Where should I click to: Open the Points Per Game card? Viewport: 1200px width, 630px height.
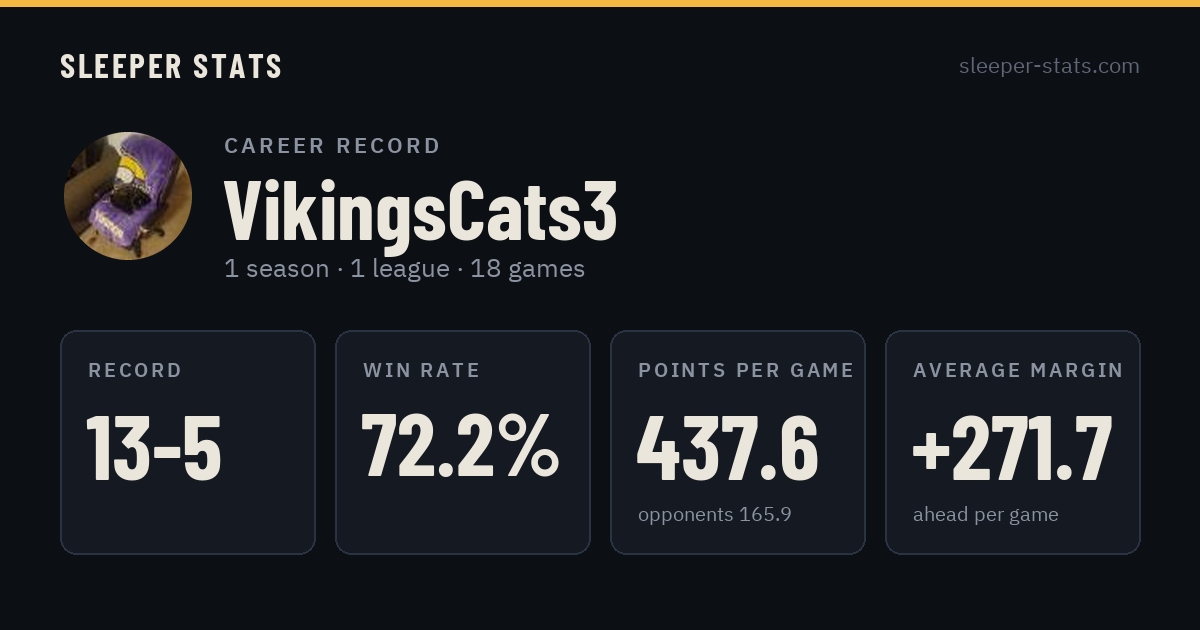[738, 442]
